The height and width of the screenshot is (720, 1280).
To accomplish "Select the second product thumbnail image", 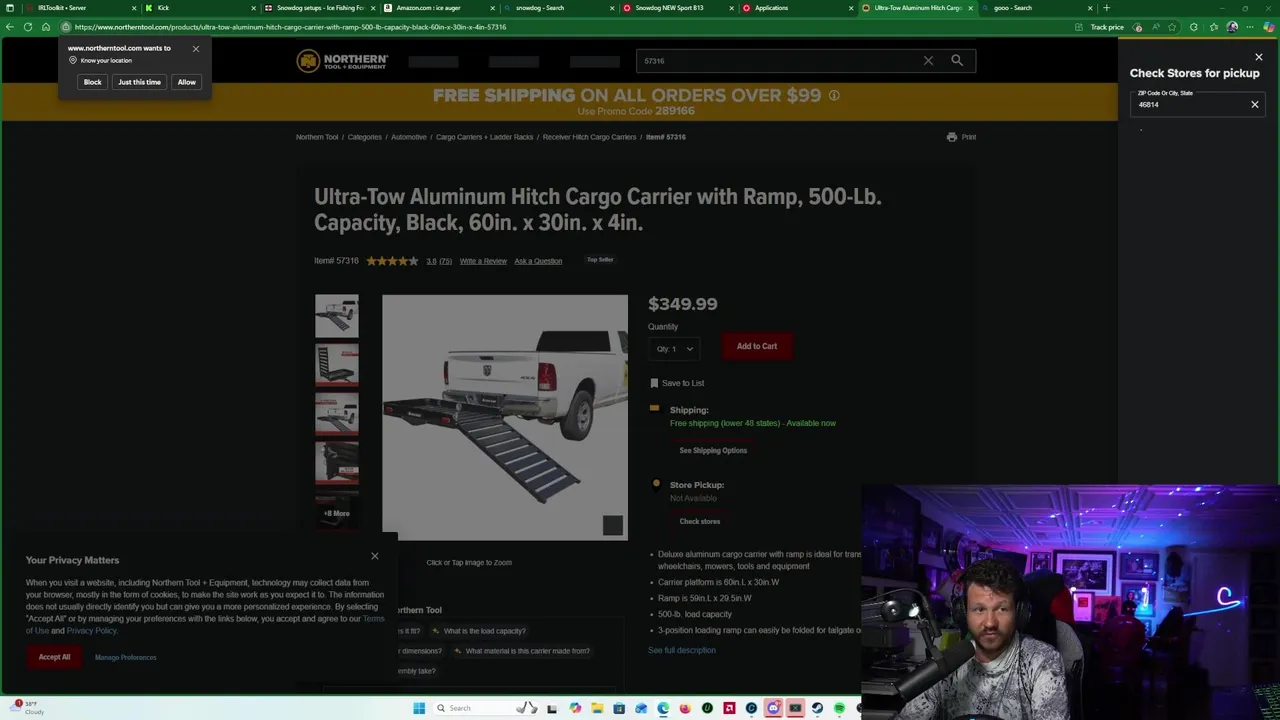I will 337,366.
